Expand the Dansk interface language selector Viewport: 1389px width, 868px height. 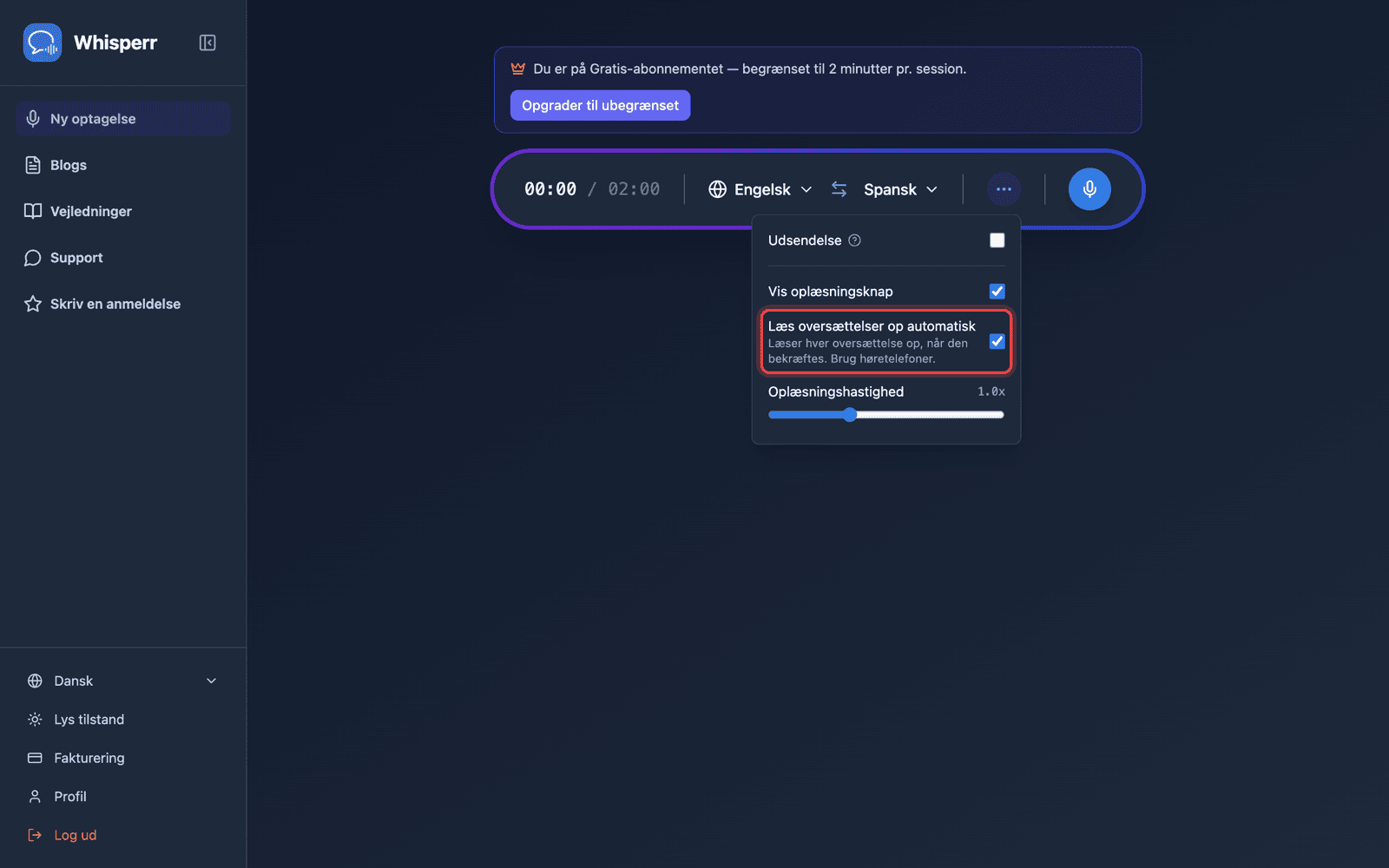(x=122, y=681)
